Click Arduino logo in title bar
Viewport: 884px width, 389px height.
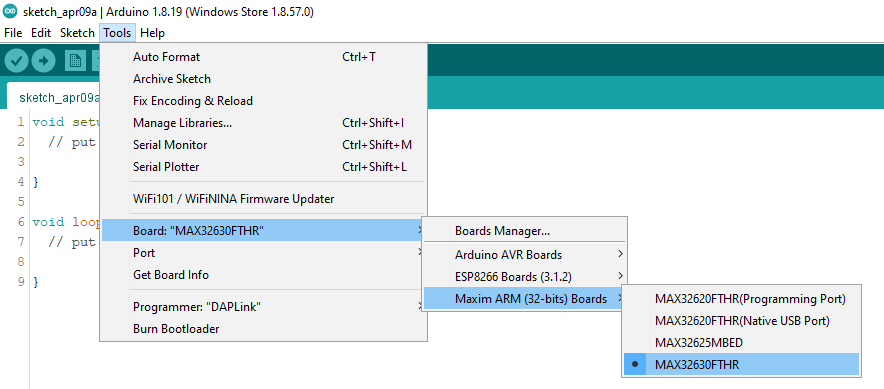coord(10,12)
